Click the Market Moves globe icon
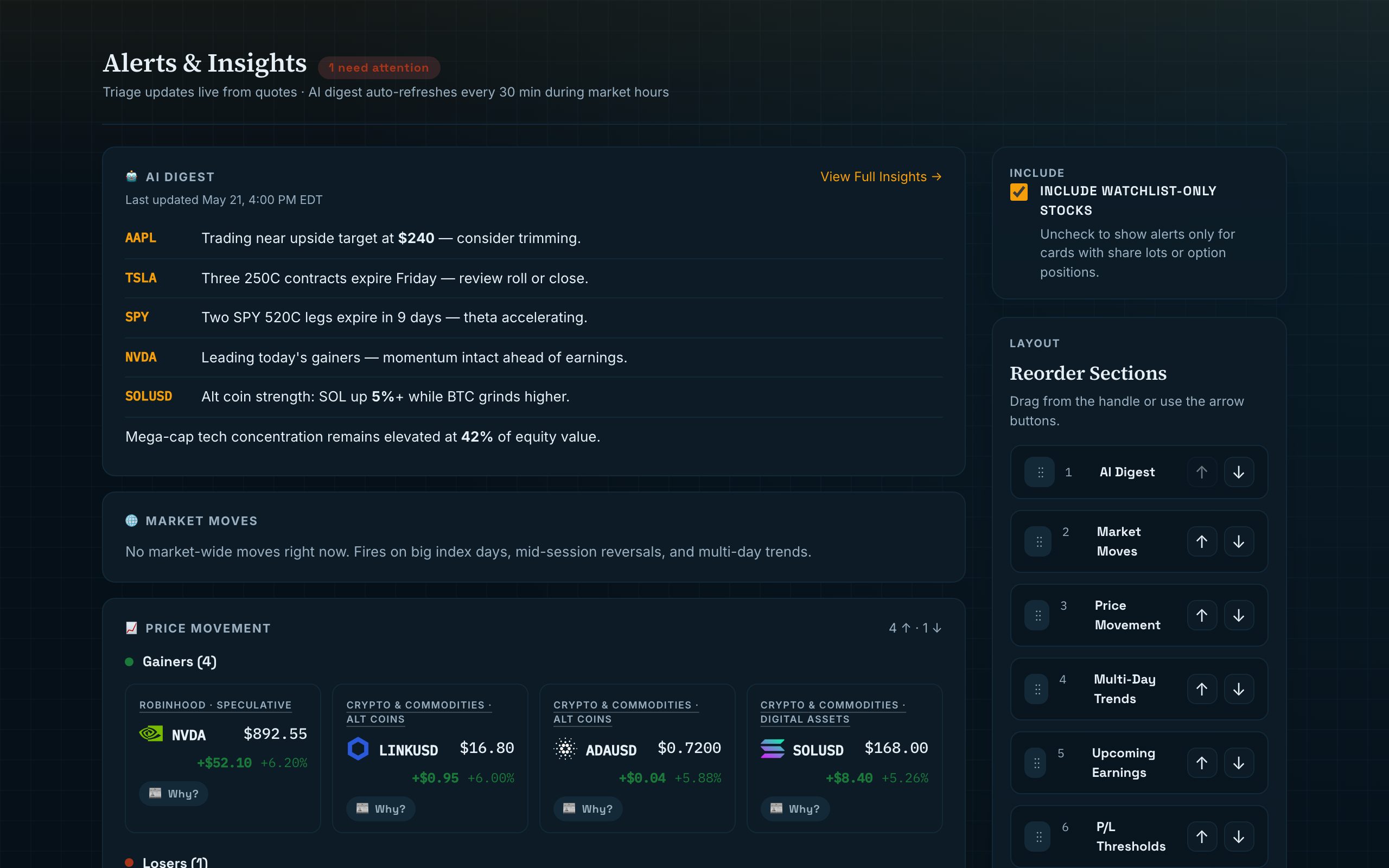Screen dimensions: 1389x868 click(131, 521)
